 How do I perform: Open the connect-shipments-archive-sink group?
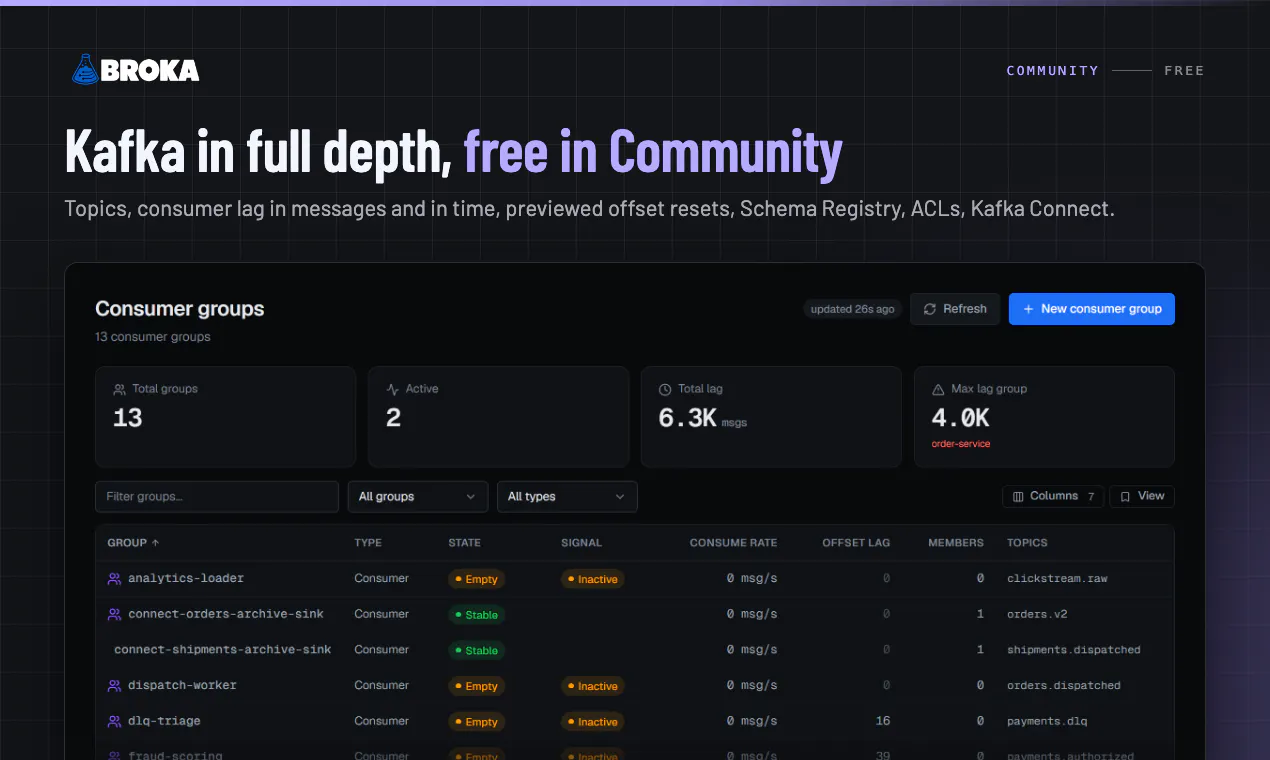click(223, 650)
